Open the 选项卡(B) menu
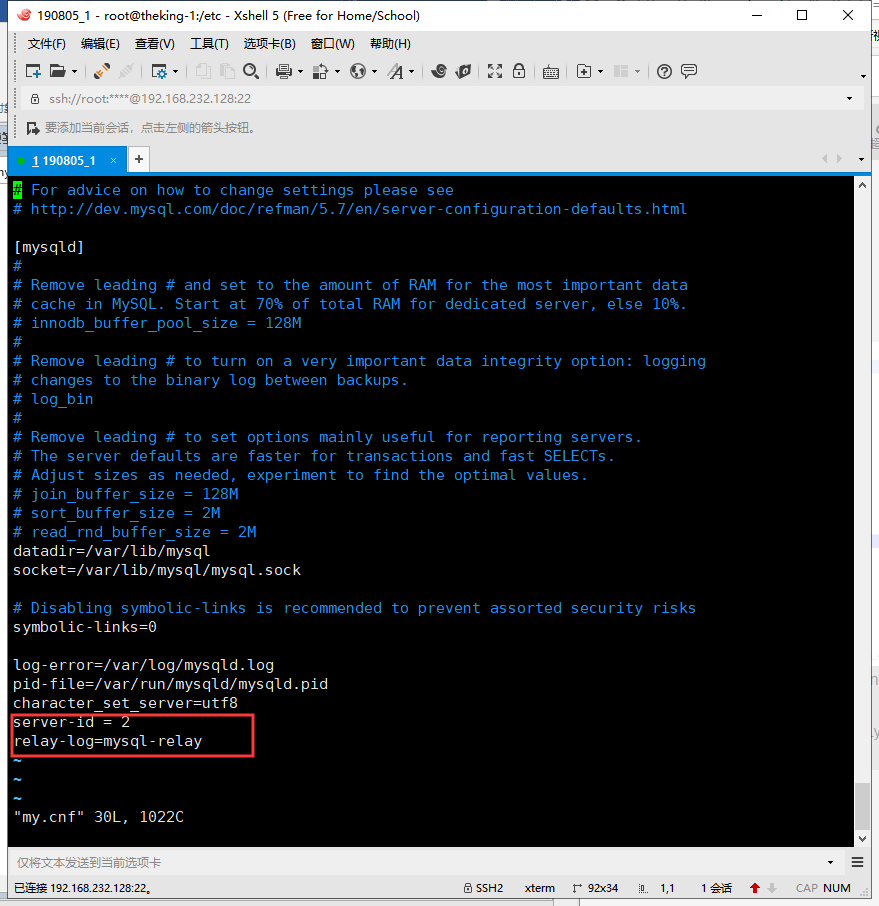 [x=269, y=44]
